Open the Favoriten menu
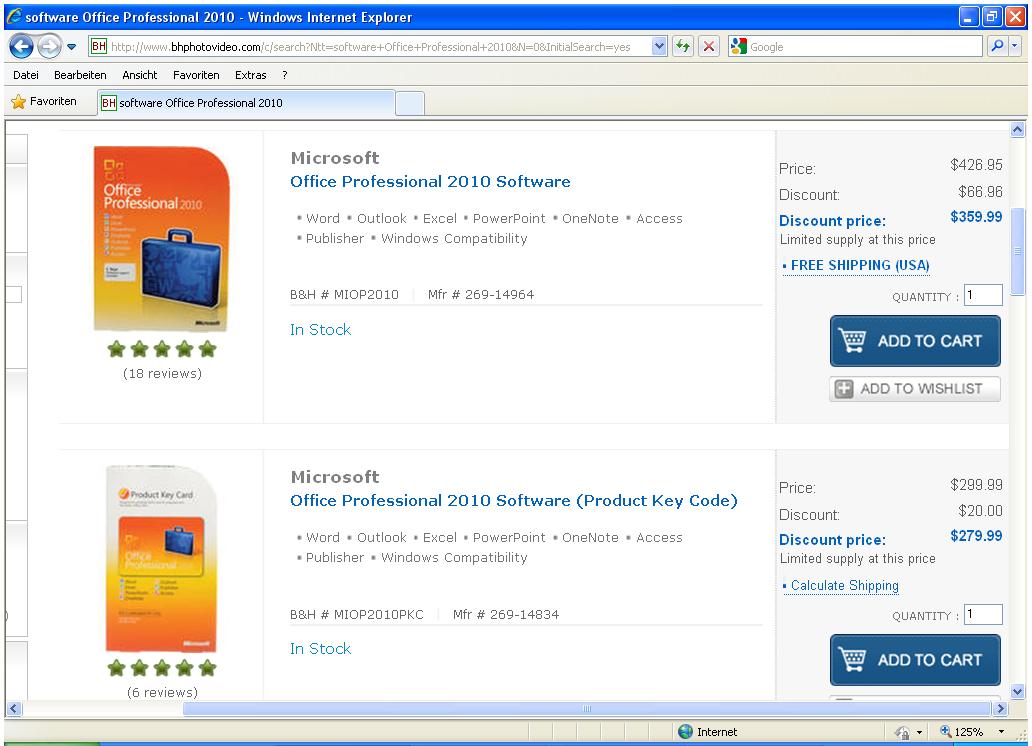Screen dimensions: 1032x746 pos(196,75)
